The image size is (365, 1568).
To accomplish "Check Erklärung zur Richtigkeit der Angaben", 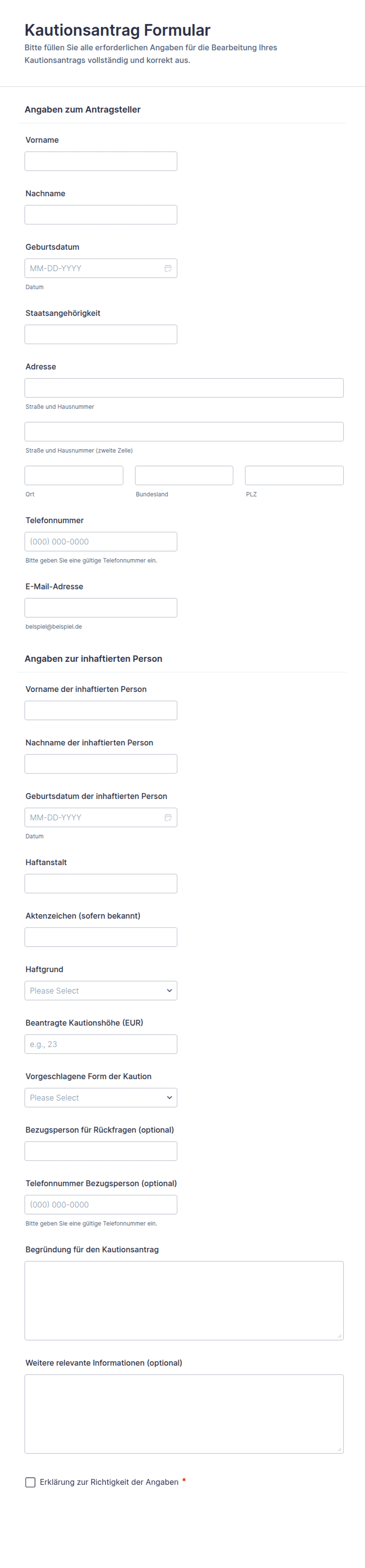I will coord(31,1482).
